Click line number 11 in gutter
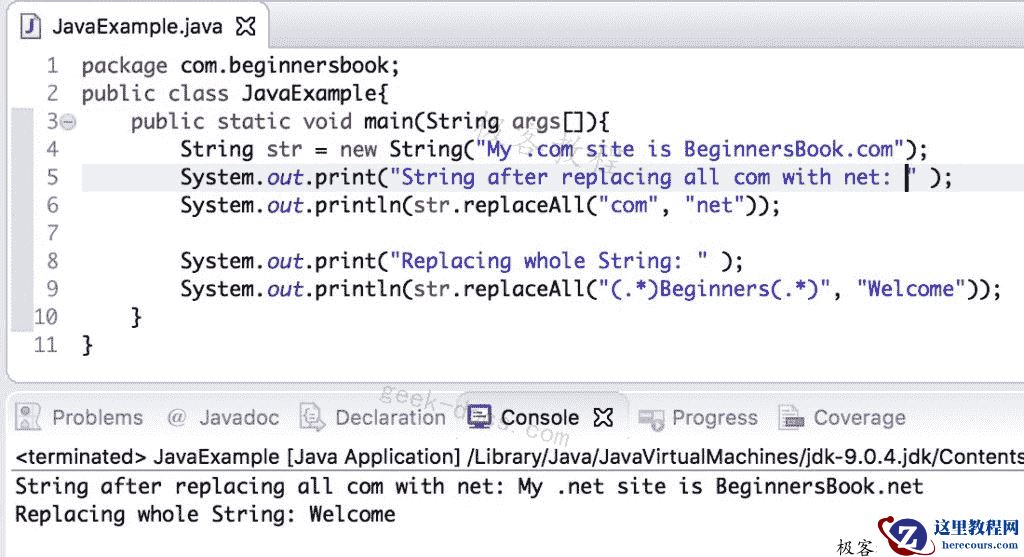 [x=46, y=345]
